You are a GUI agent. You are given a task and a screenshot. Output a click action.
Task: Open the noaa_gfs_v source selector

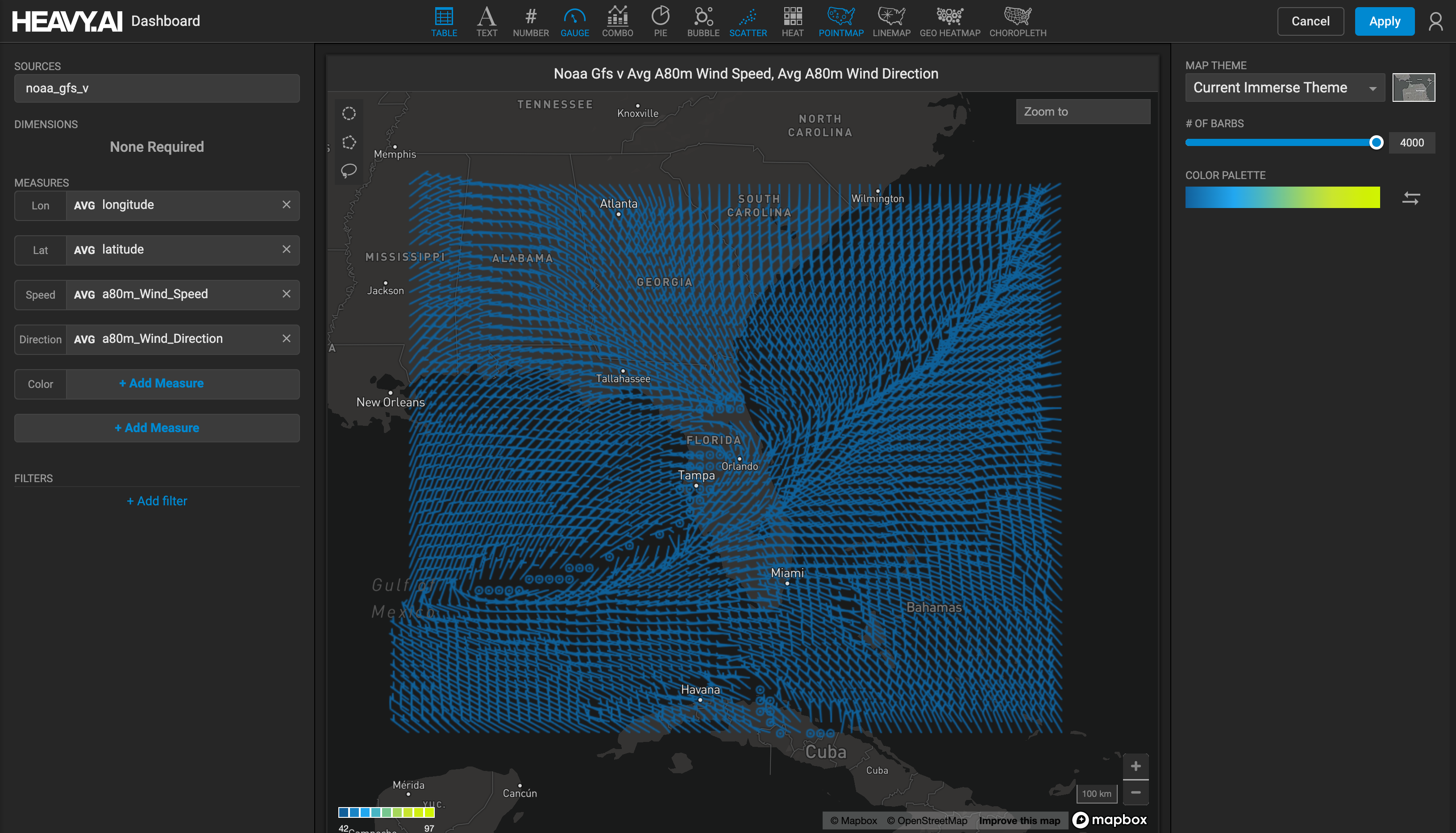pos(157,88)
